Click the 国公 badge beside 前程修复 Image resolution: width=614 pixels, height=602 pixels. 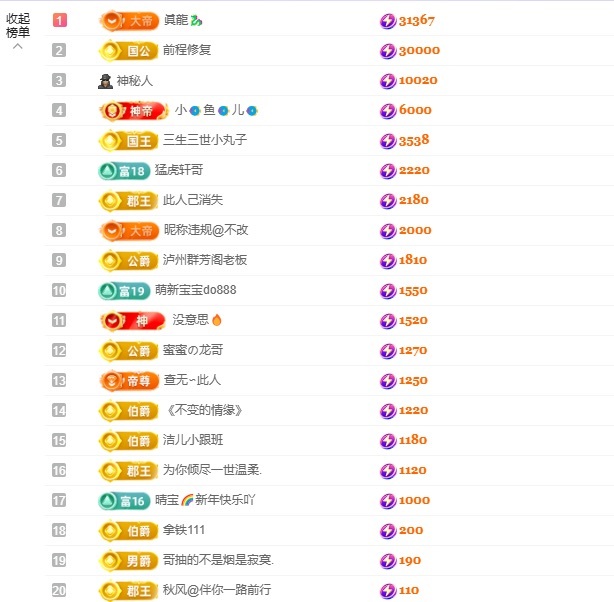pyautogui.click(x=128, y=51)
